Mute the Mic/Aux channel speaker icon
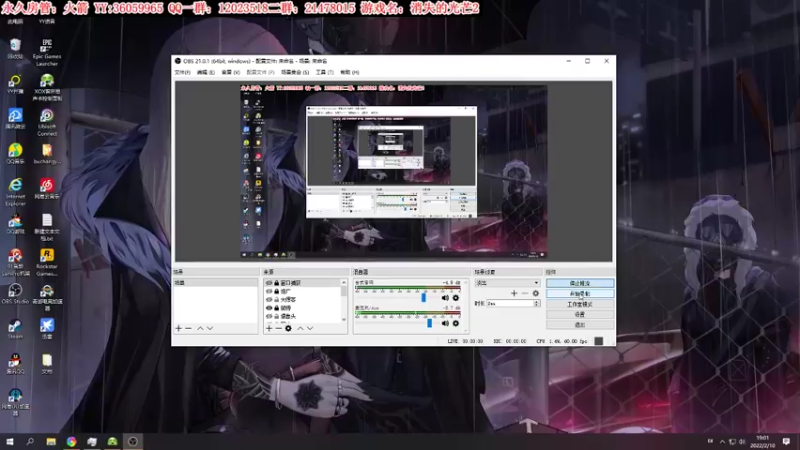The height and width of the screenshot is (450, 800). click(445, 323)
